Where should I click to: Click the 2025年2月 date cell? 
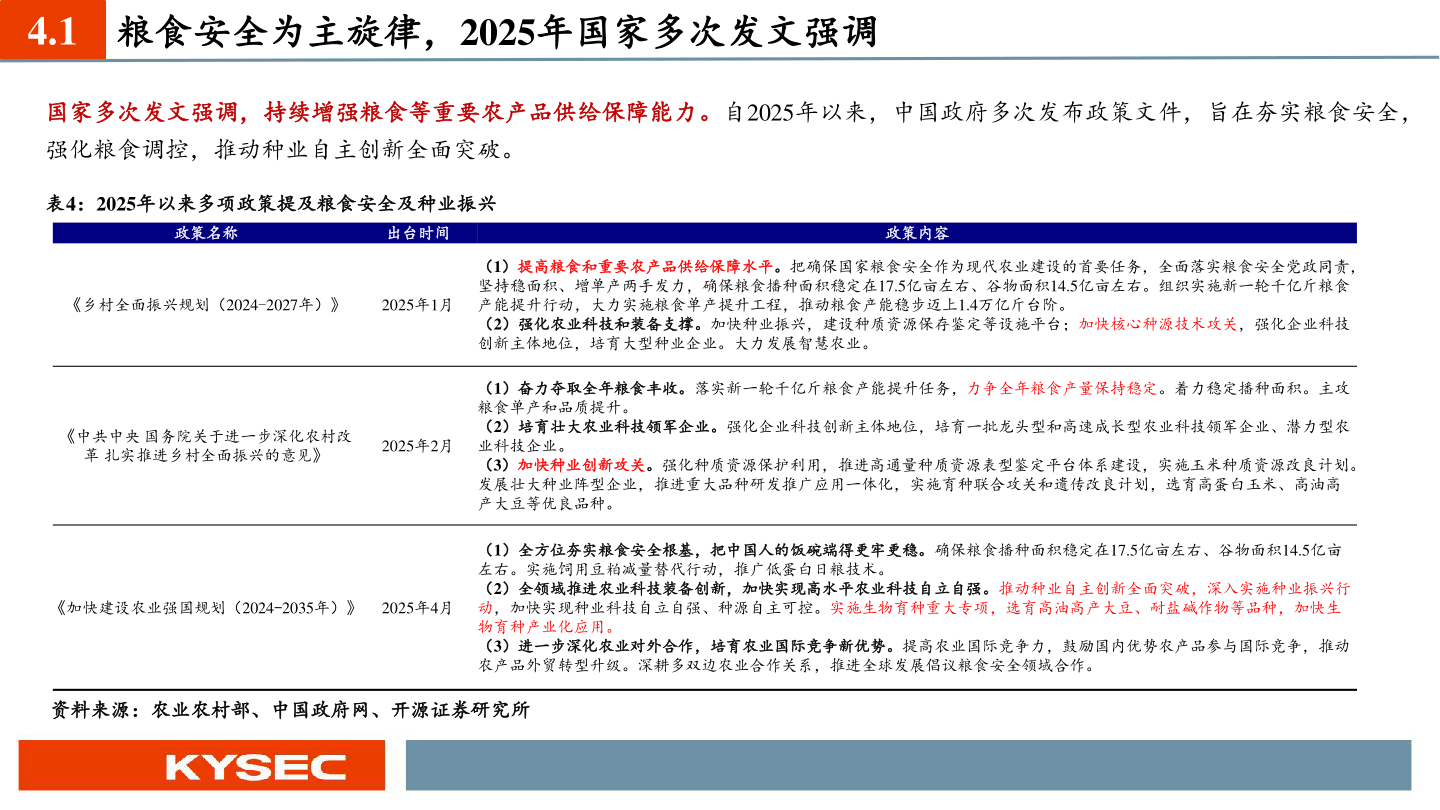[x=420, y=446]
